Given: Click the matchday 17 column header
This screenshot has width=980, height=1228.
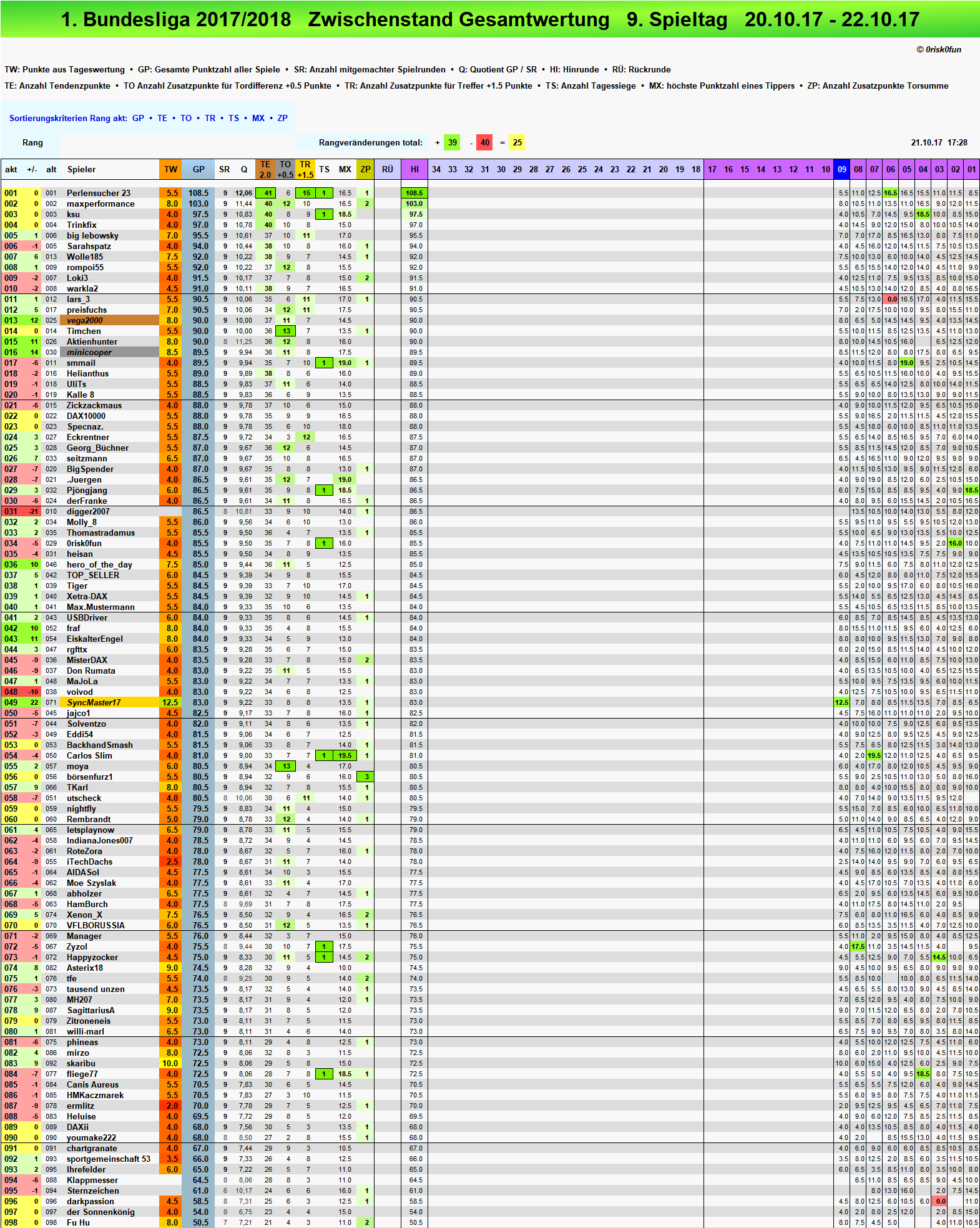Looking at the screenshot, I should pos(712,169).
